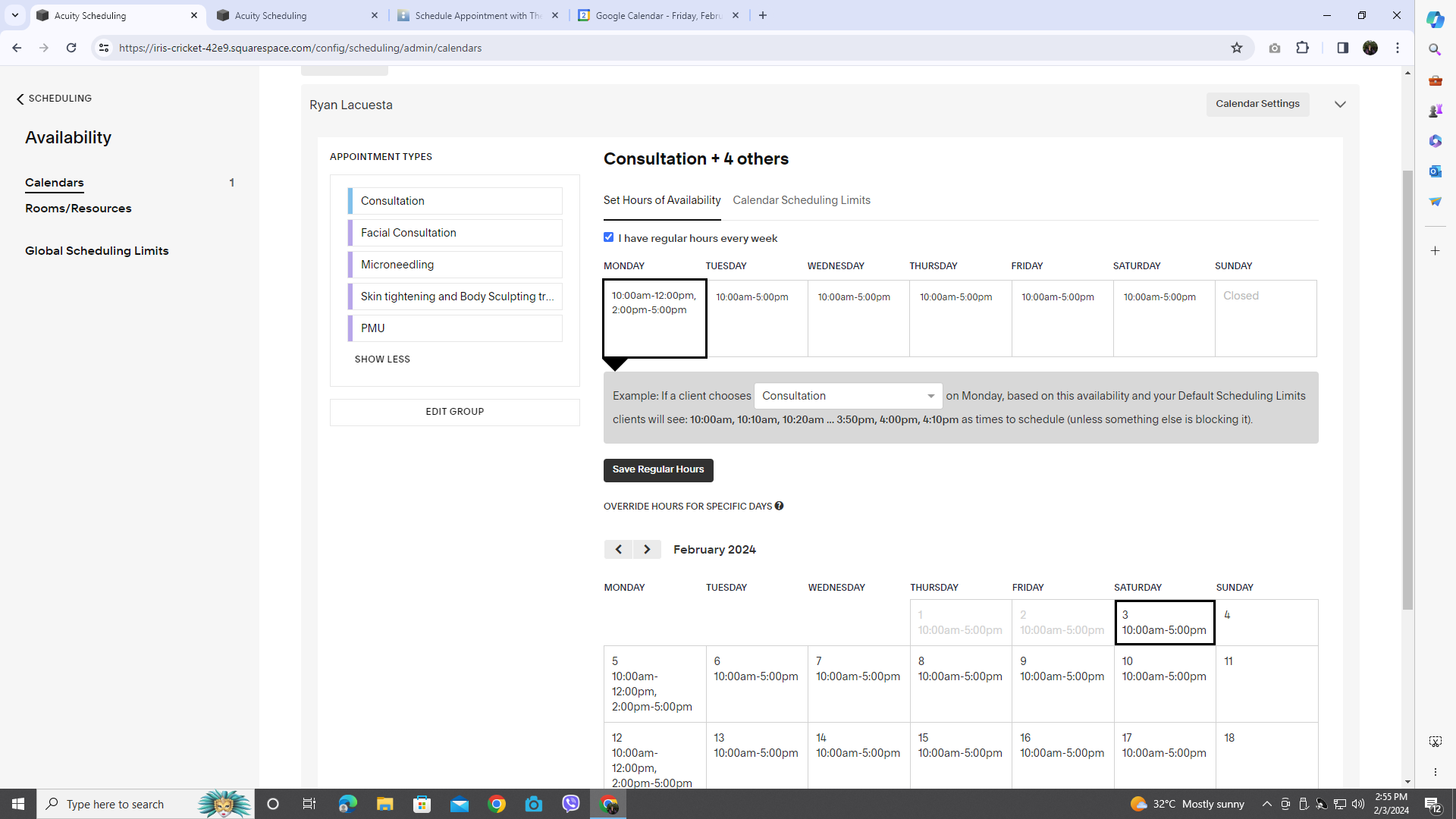This screenshot has width=1456, height=819.
Task: Expand the chevron next to Calendar Settings
Action: (x=1340, y=105)
